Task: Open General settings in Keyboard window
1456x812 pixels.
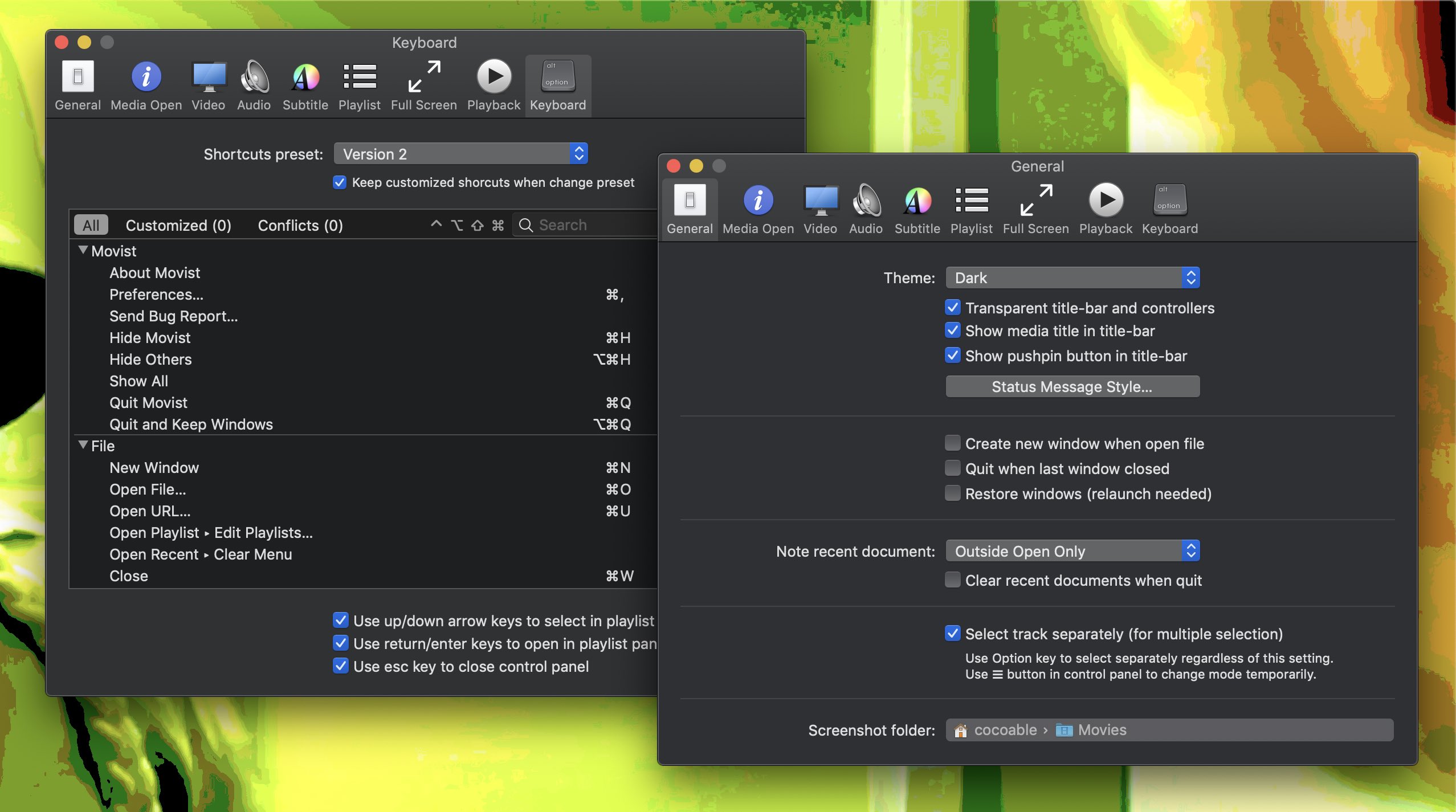Action: [x=77, y=84]
